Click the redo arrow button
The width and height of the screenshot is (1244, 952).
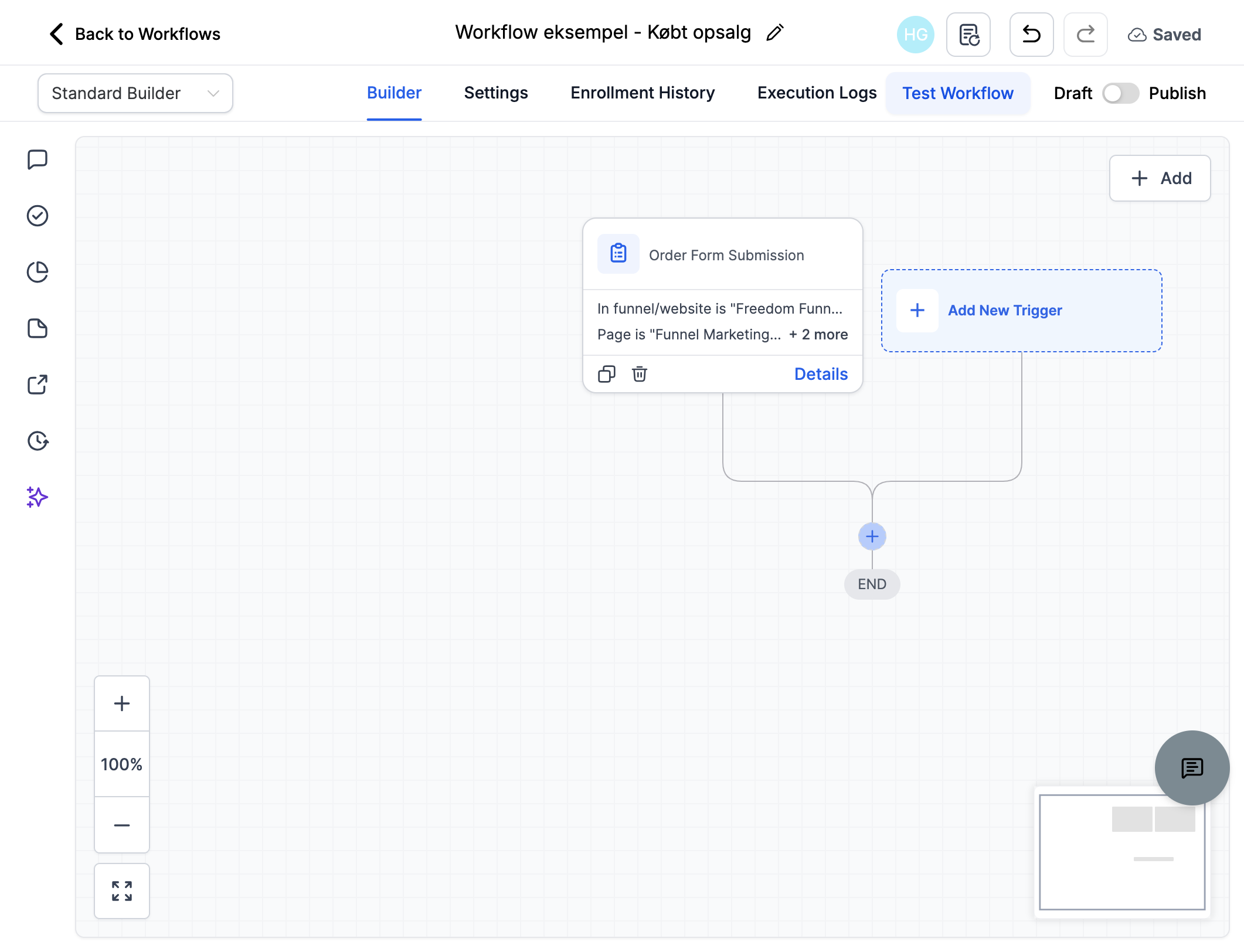1086,35
